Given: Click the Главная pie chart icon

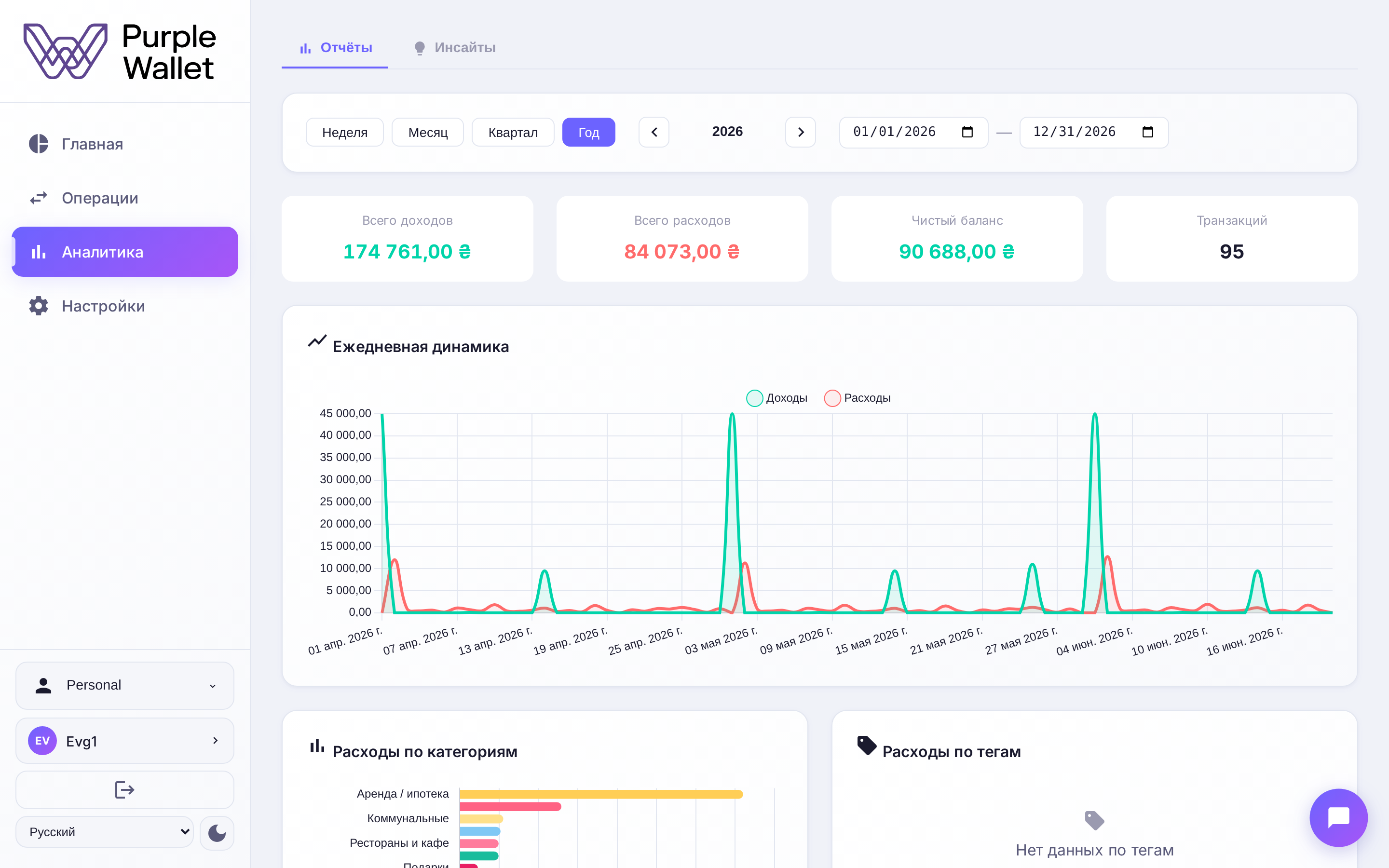Looking at the screenshot, I should point(39,144).
